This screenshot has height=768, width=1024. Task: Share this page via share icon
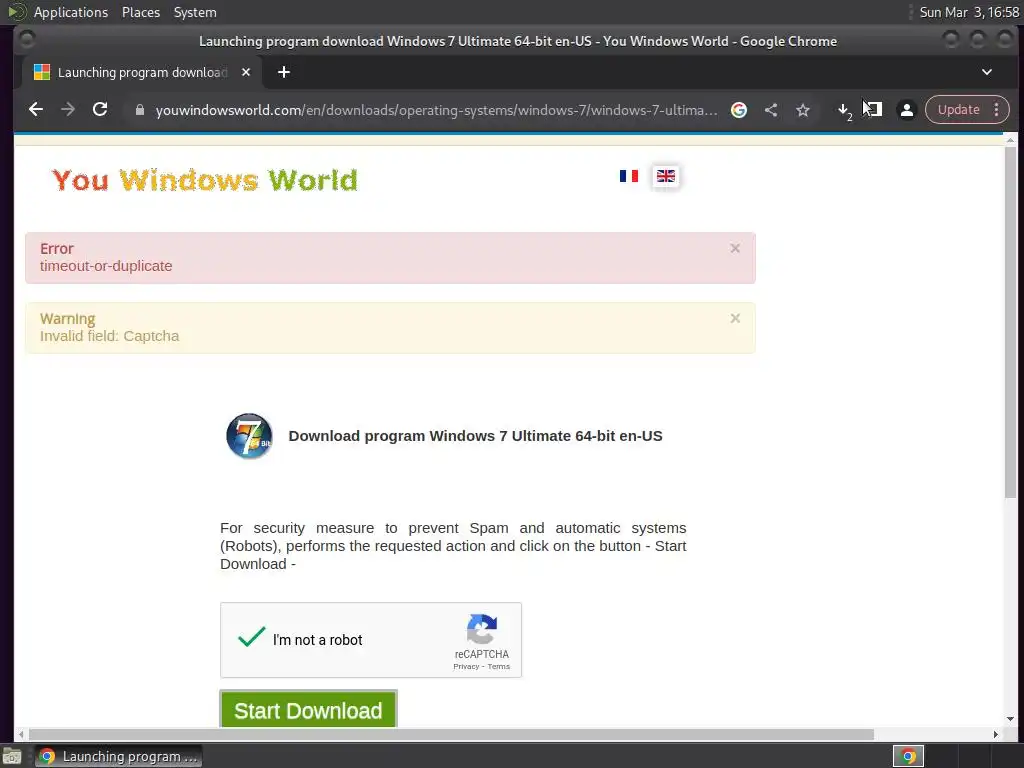[x=771, y=110]
